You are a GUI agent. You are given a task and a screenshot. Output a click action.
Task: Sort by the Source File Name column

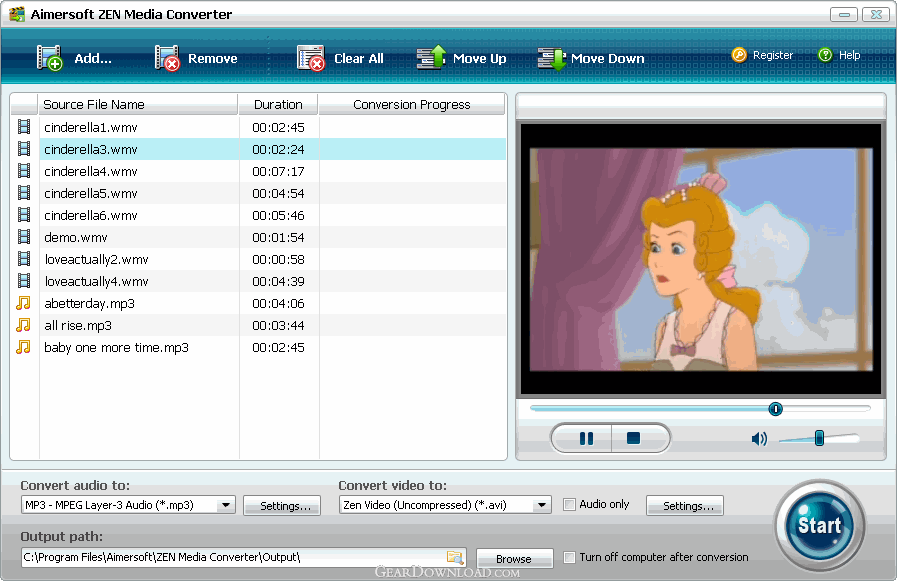tap(138, 105)
